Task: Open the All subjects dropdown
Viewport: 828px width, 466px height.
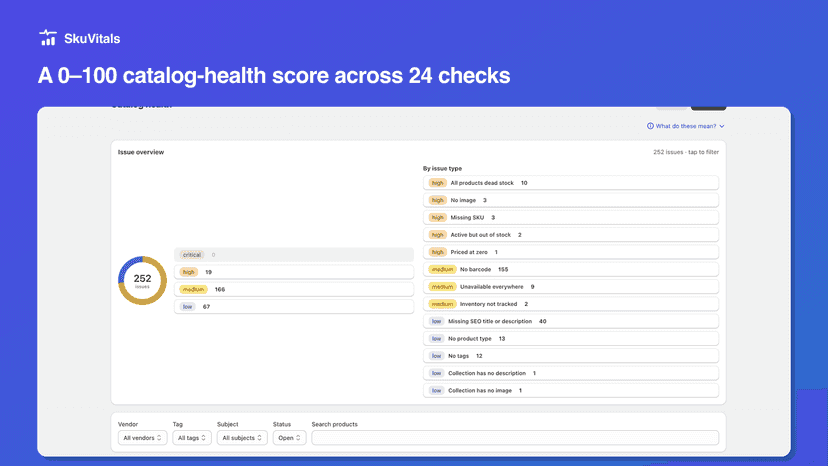Action: (242, 438)
